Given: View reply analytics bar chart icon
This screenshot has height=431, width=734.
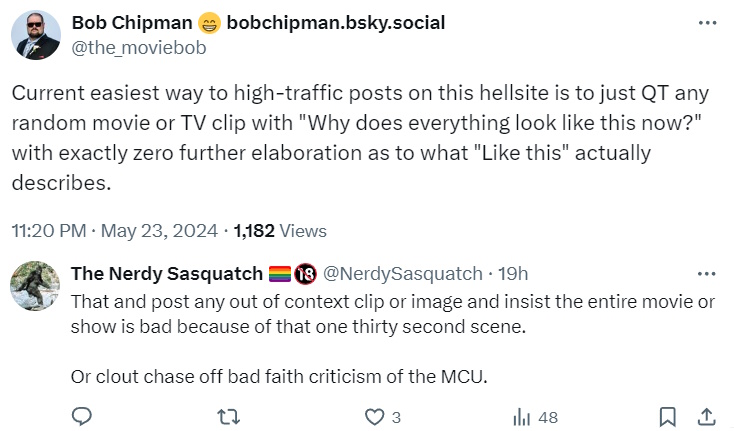Looking at the screenshot, I should tap(521, 416).
